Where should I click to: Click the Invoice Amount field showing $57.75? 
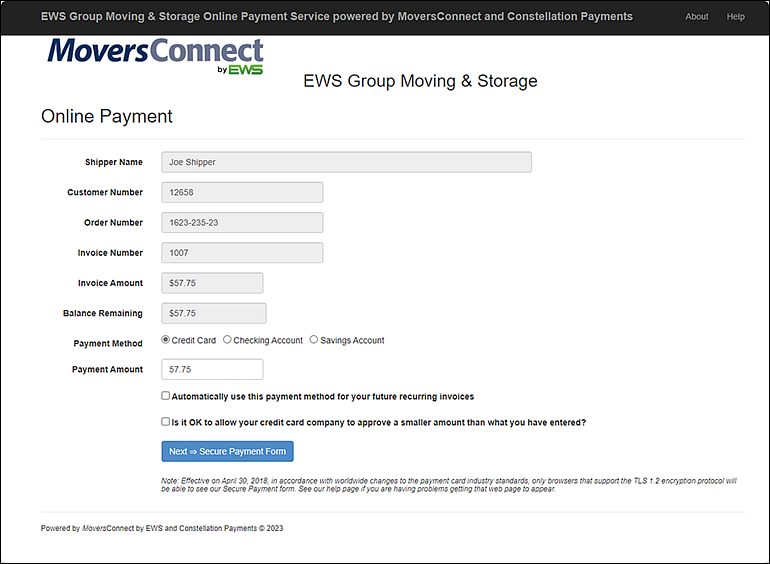coord(212,283)
